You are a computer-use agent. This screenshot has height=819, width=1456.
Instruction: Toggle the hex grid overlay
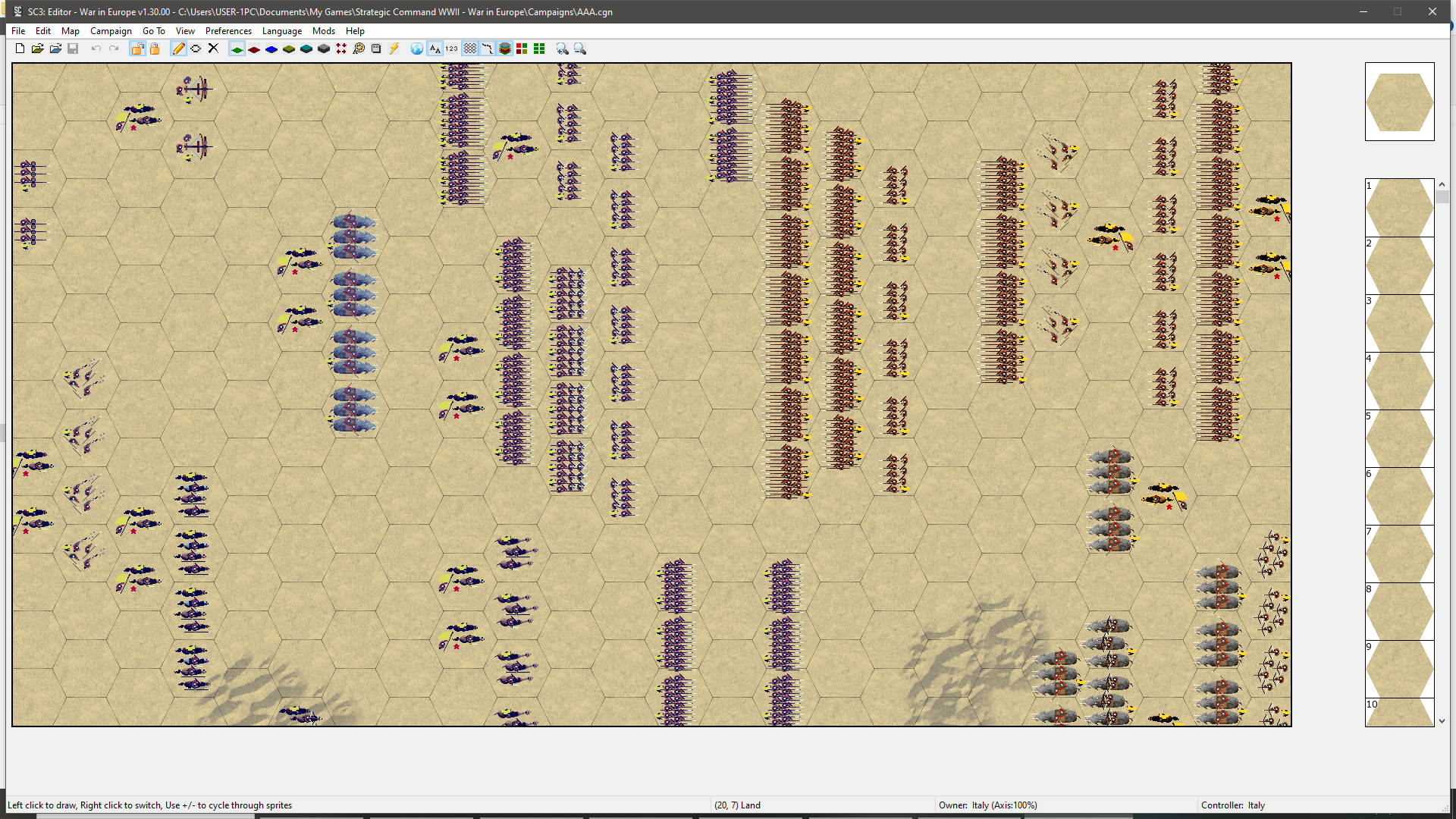click(470, 49)
